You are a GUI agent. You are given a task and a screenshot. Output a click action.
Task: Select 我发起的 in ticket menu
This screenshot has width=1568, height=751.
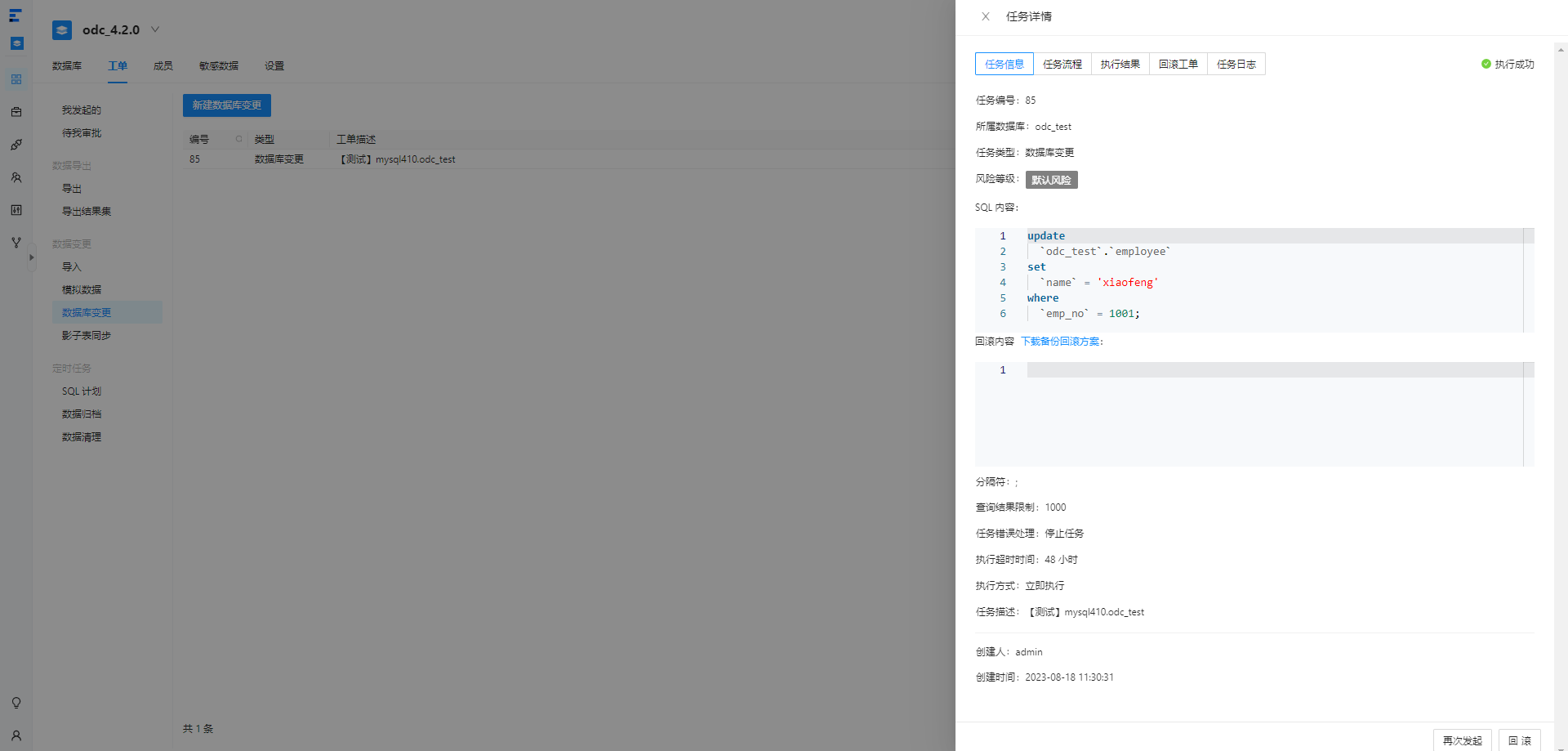82,110
